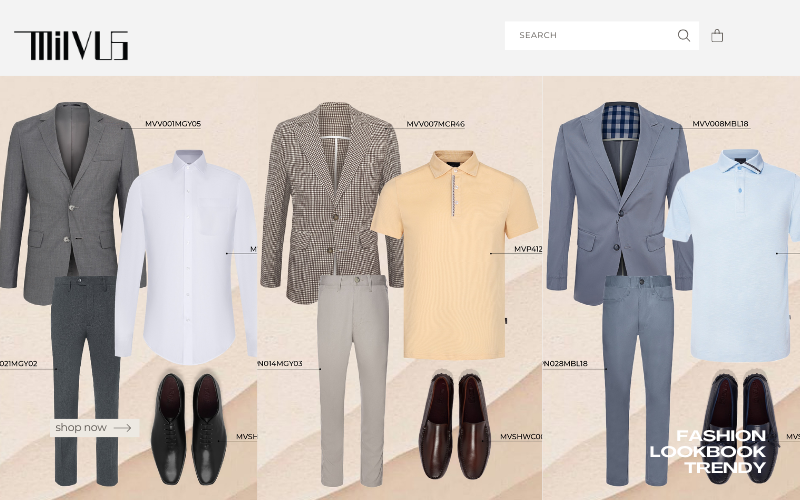Select the 021MGY02 trousers label
Image resolution: width=800 pixels, height=500 pixels.
pos(19,363)
